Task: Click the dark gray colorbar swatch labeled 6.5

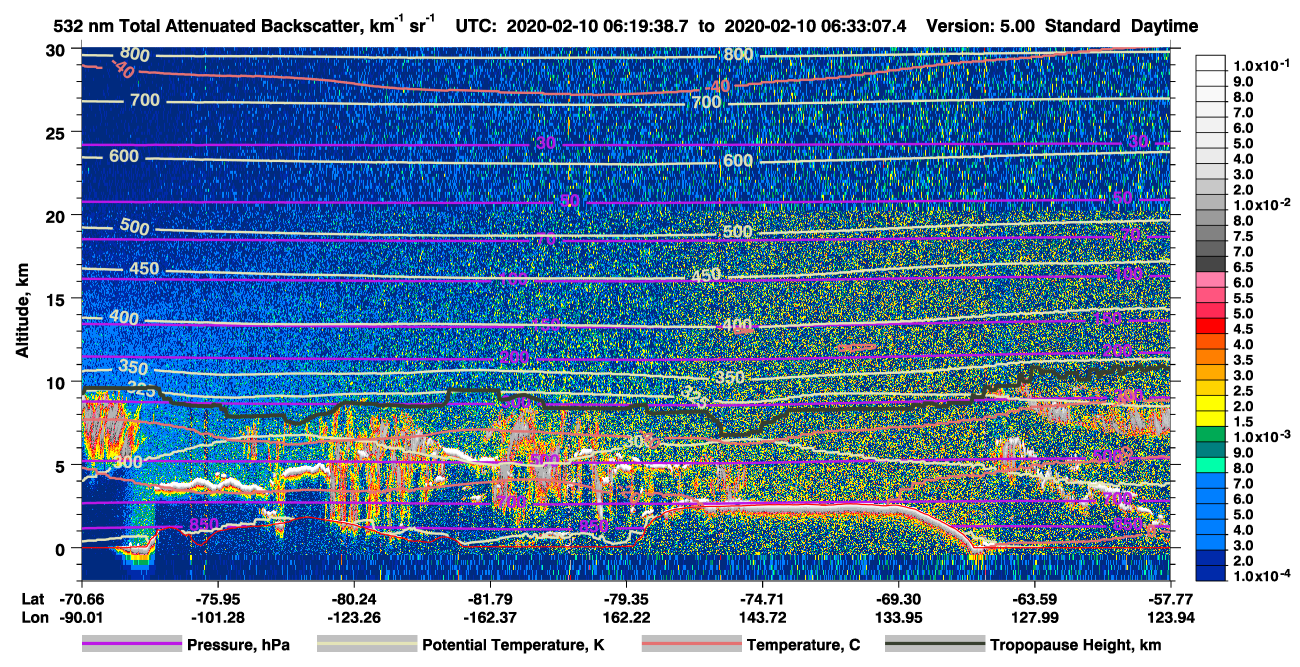Action: click(1211, 264)
